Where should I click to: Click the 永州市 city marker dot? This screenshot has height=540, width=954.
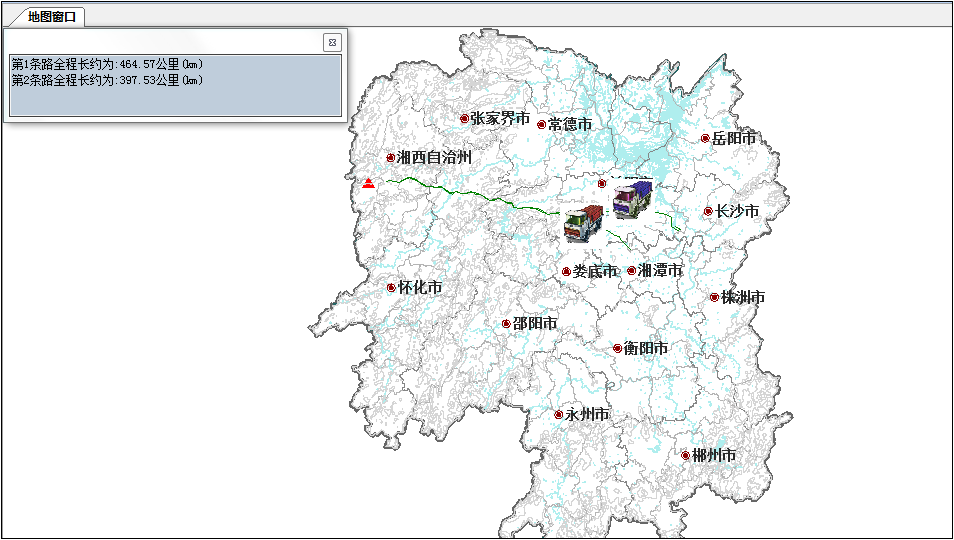[x=558, y=414]
